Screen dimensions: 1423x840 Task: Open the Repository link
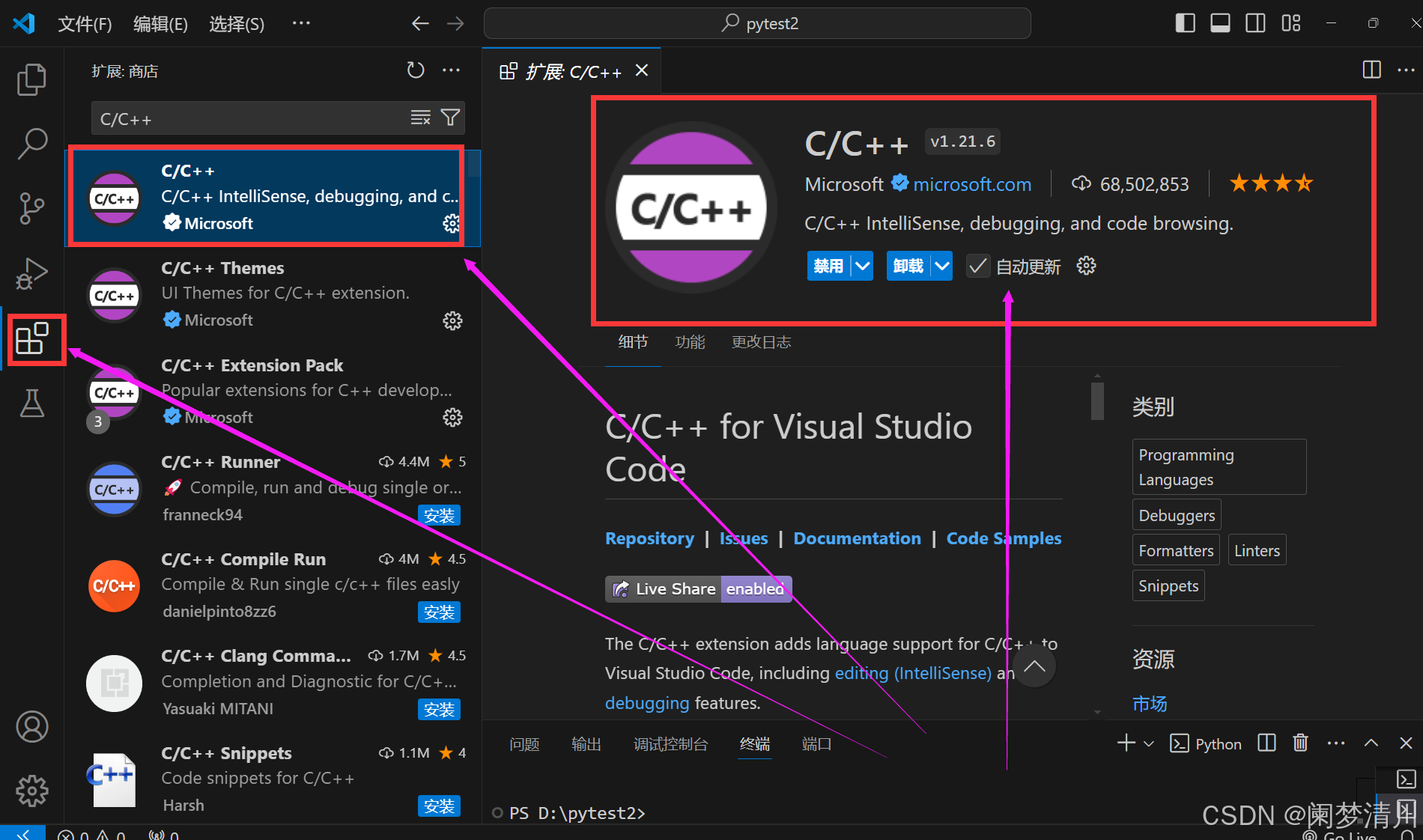coord(649,538)
